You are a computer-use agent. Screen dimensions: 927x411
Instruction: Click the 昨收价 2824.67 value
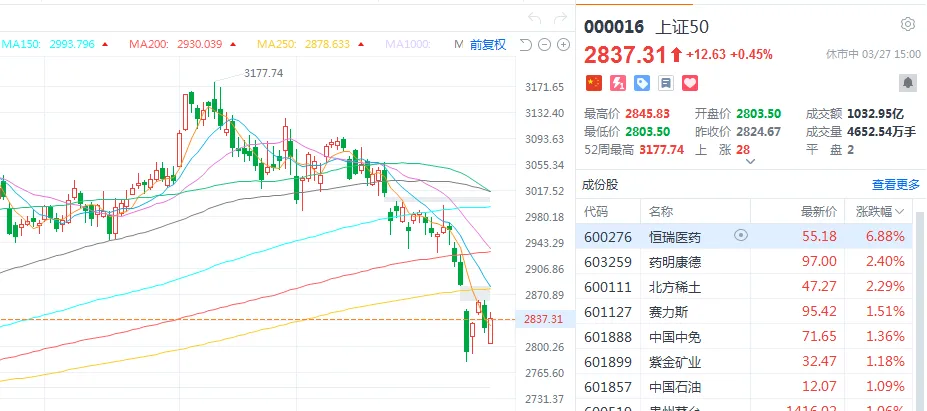[759, 131]
